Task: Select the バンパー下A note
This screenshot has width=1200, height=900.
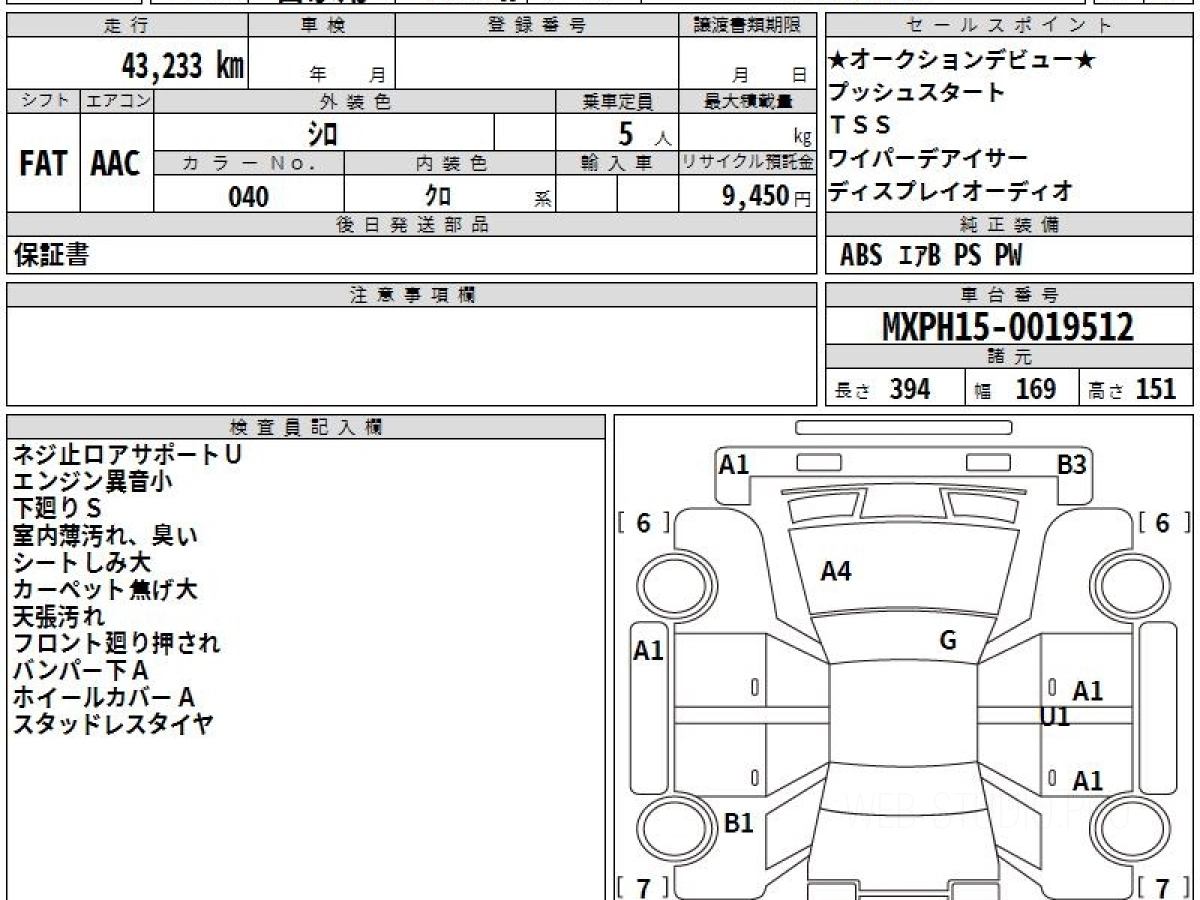Action: coord(80,671)
